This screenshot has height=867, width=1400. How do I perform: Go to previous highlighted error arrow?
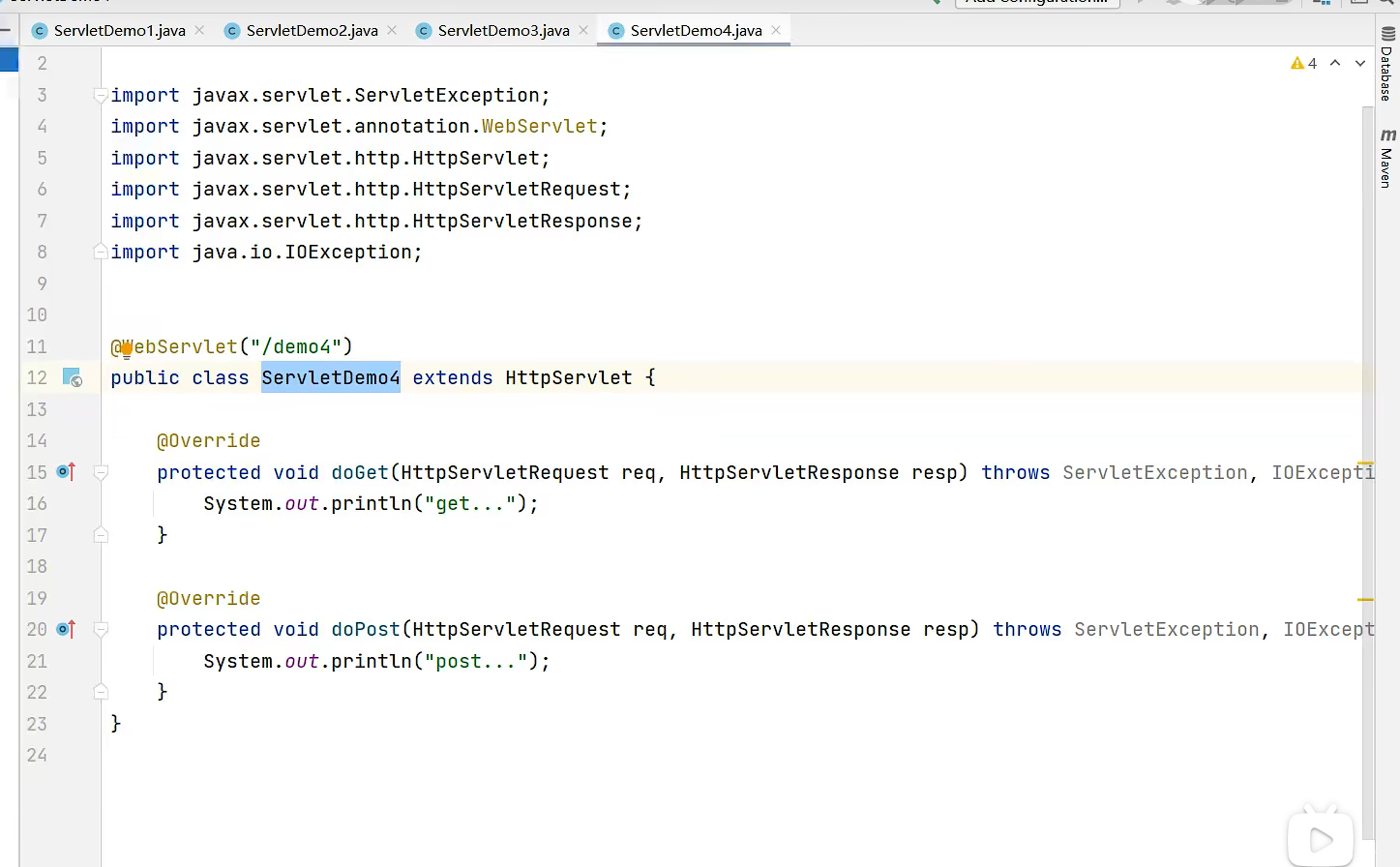point(1335,63)
